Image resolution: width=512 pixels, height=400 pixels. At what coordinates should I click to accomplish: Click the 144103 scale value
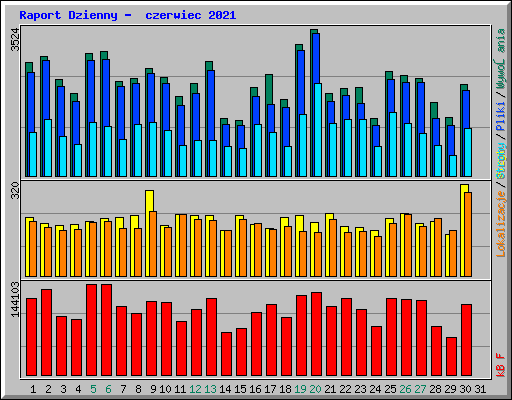[x=15, y=299]
